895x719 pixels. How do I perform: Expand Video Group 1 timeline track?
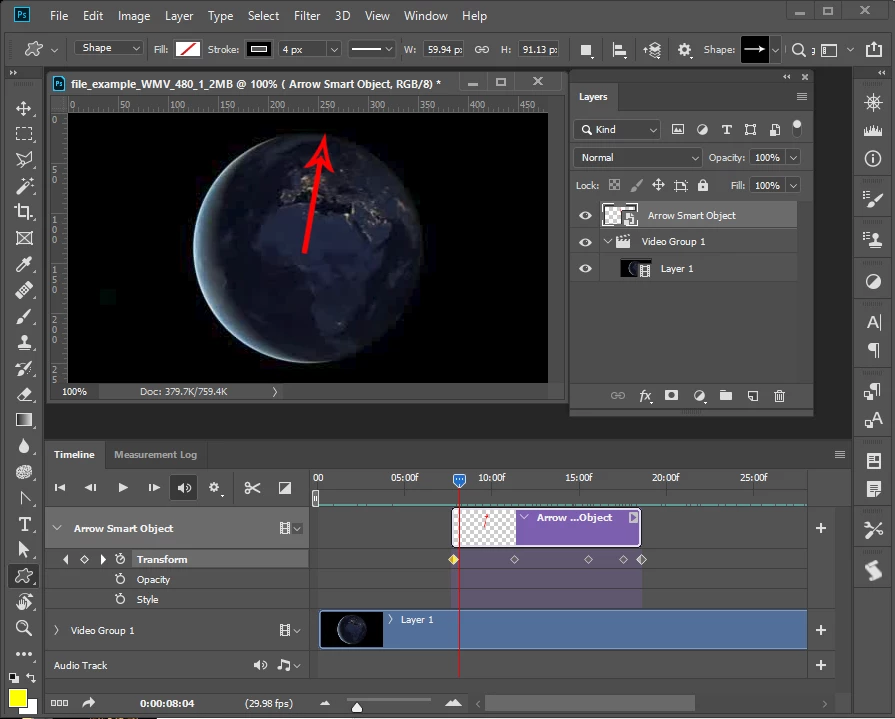tap(57, 631)
